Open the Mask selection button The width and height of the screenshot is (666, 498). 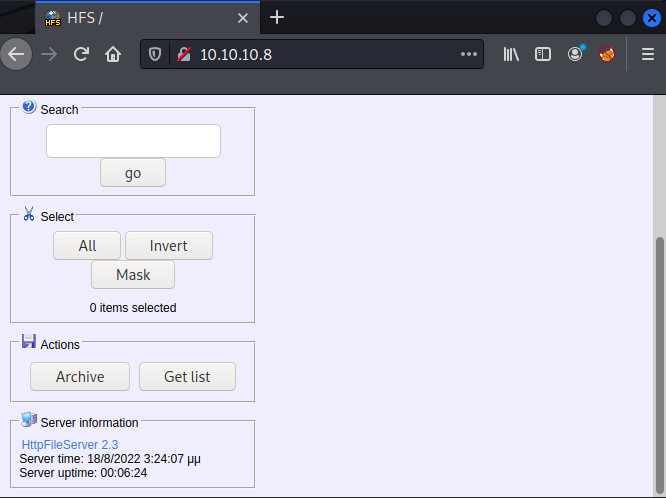133,275
